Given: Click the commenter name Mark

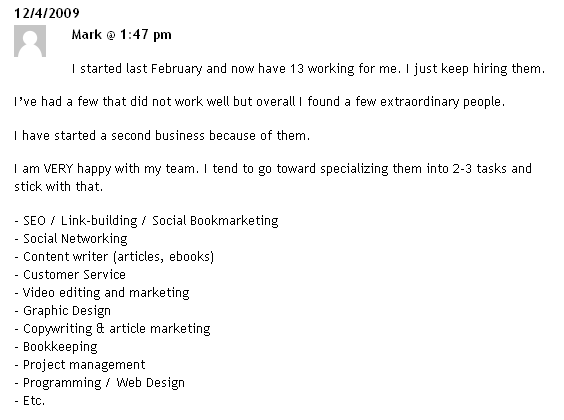Looking at the screenshot, I should point(87,35).
